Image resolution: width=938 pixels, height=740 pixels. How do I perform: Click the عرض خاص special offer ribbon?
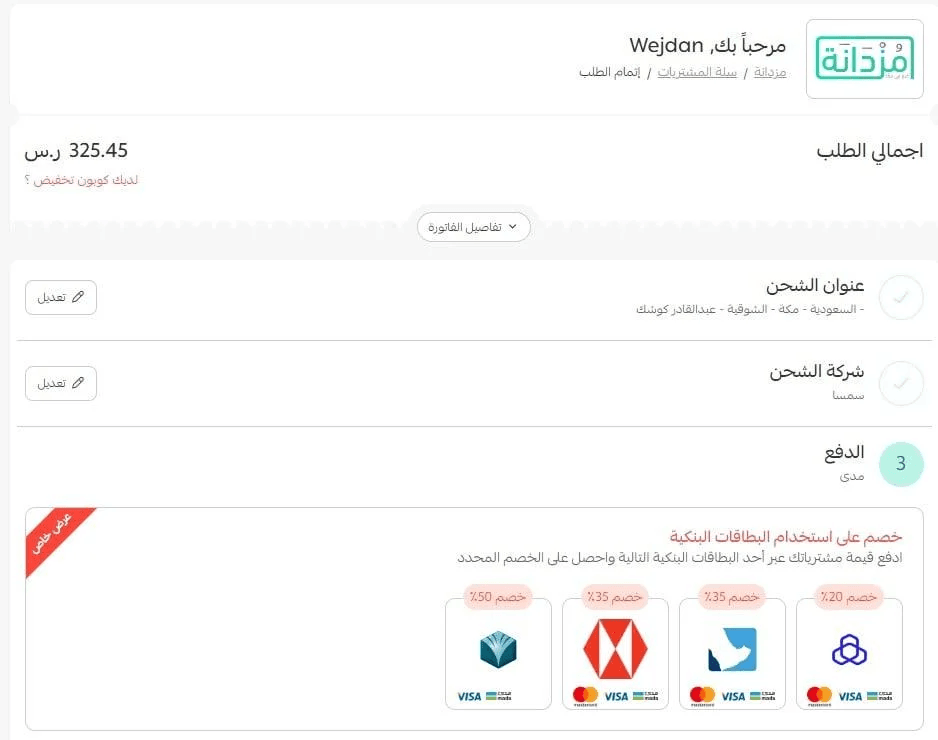(x=54, y=535)
